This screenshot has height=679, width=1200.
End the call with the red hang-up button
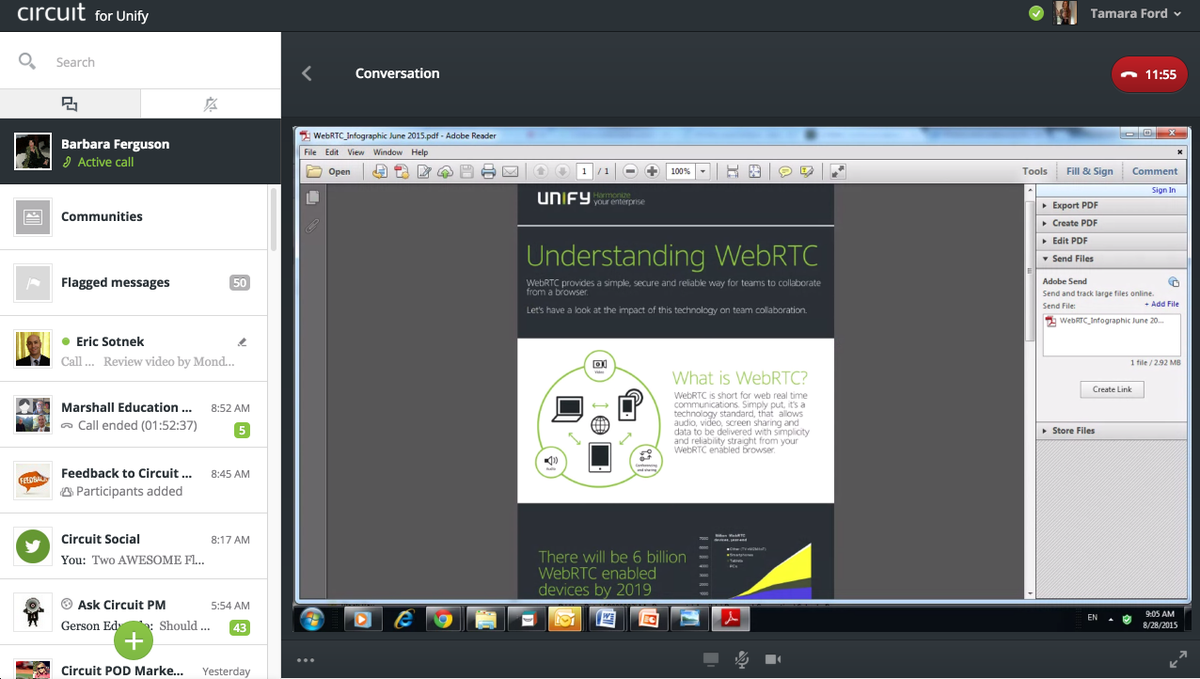click(1150, 74)
